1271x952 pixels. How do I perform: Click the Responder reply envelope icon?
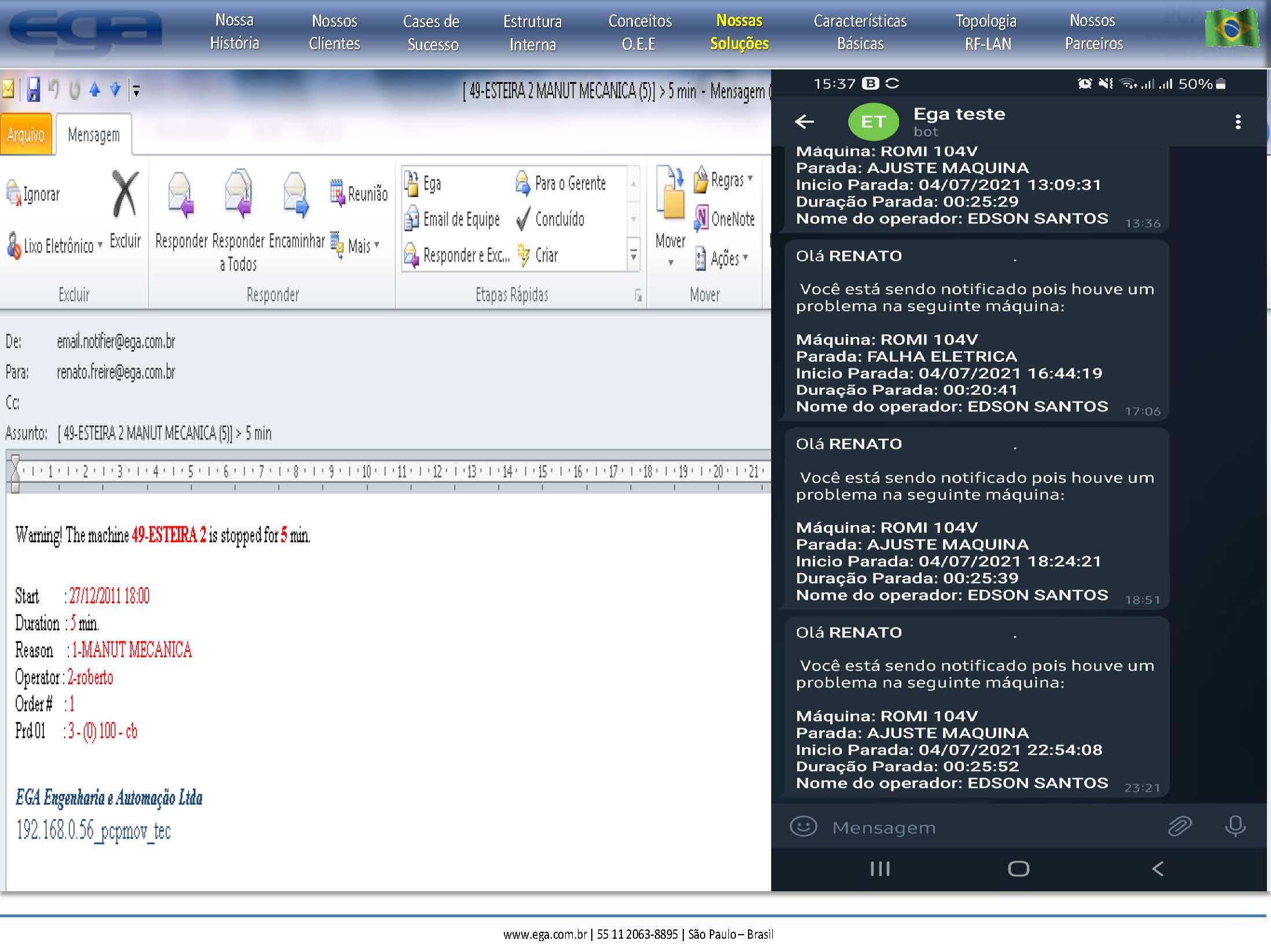click(181, 197)
